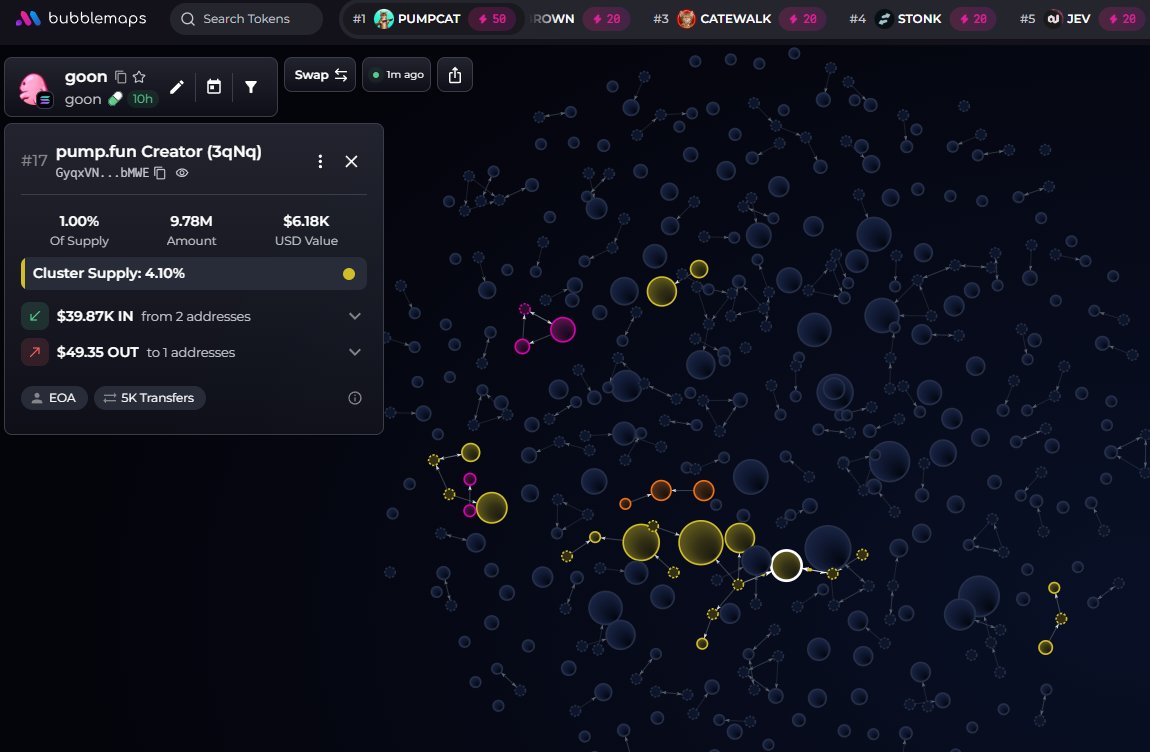
Task: Open the info icon in wallet panel
Action: coord(355,398)
